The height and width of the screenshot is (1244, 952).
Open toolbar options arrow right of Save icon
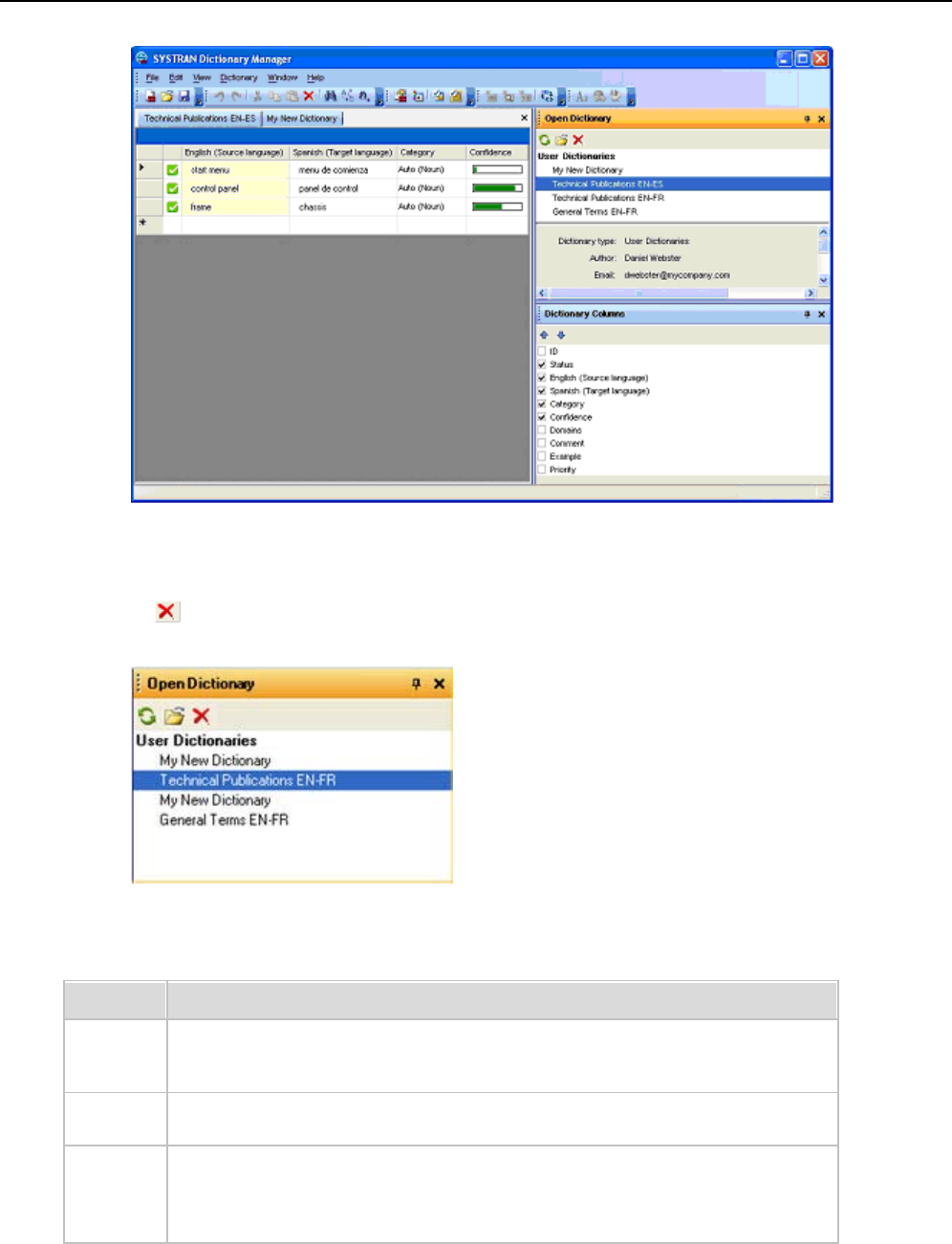click(x=199, y=97)
